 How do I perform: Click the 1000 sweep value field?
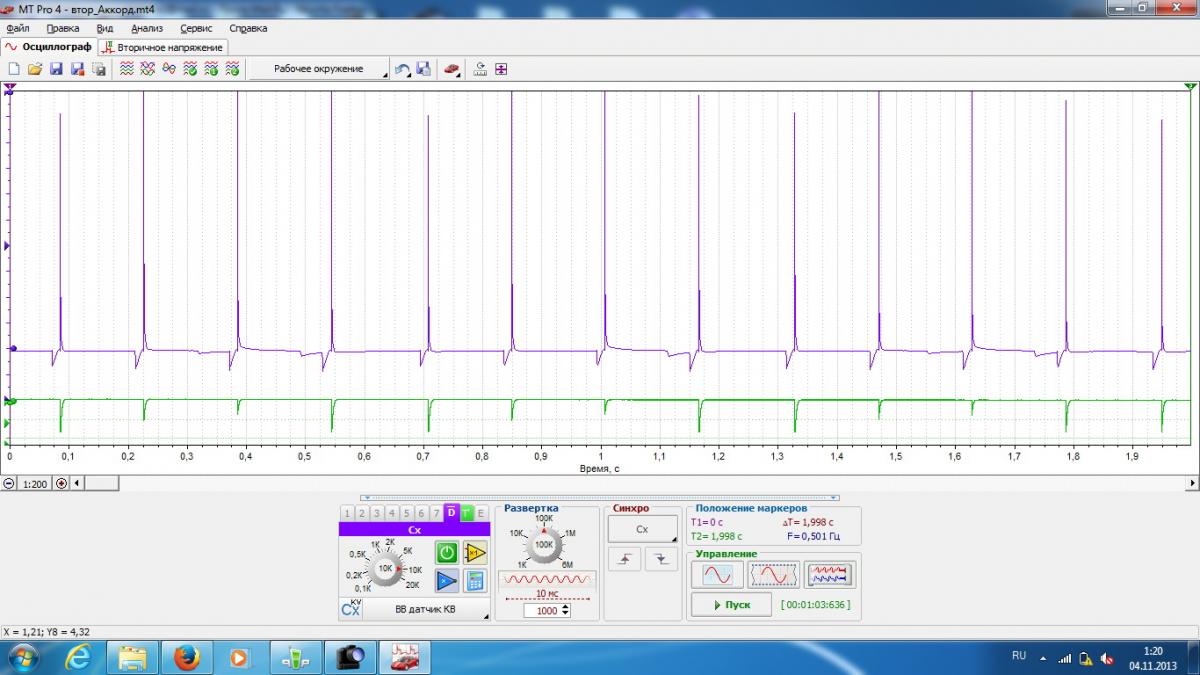point(547,610)
